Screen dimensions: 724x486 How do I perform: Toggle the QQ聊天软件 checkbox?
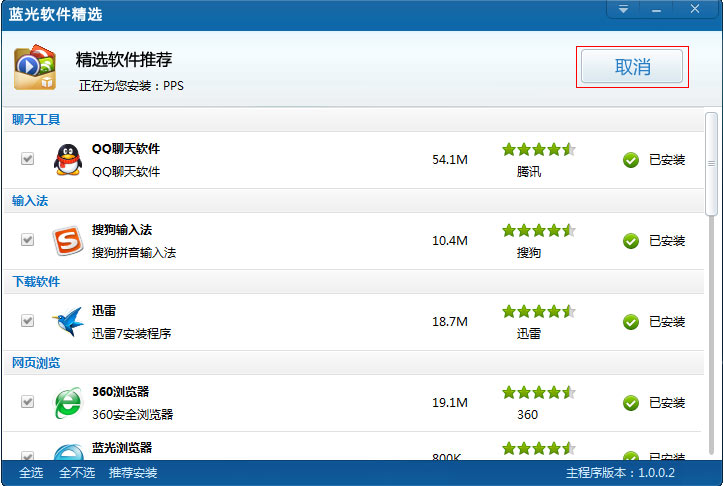click(28, 159)
